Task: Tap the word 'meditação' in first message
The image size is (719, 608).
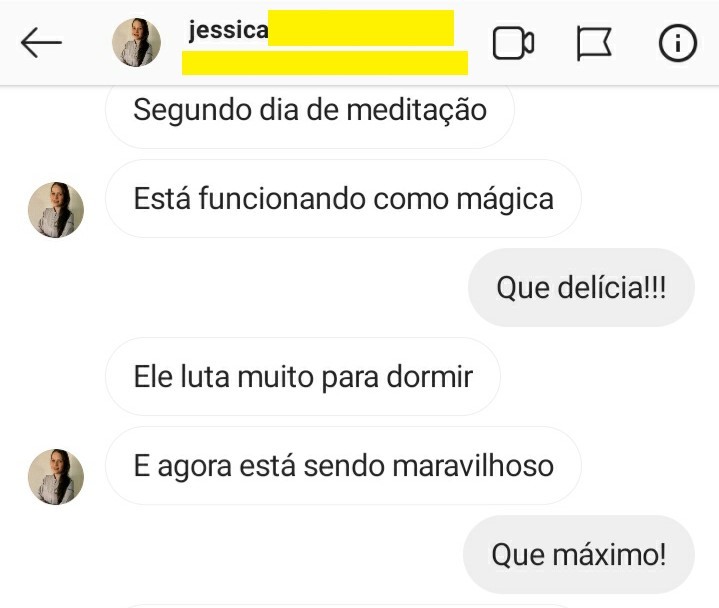Action: [416, 111]
